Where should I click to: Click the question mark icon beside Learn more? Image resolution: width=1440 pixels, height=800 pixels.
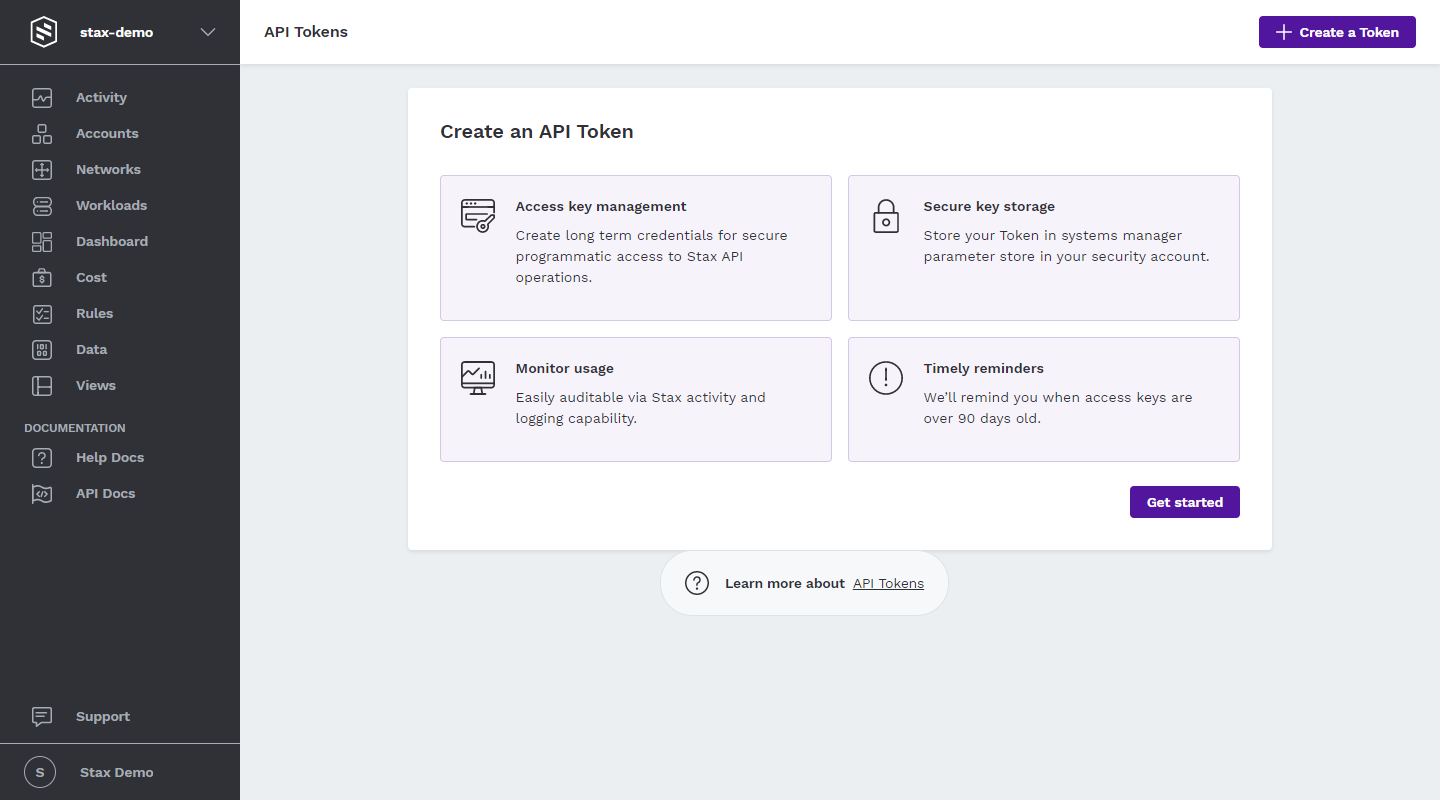tap(697, 583)
